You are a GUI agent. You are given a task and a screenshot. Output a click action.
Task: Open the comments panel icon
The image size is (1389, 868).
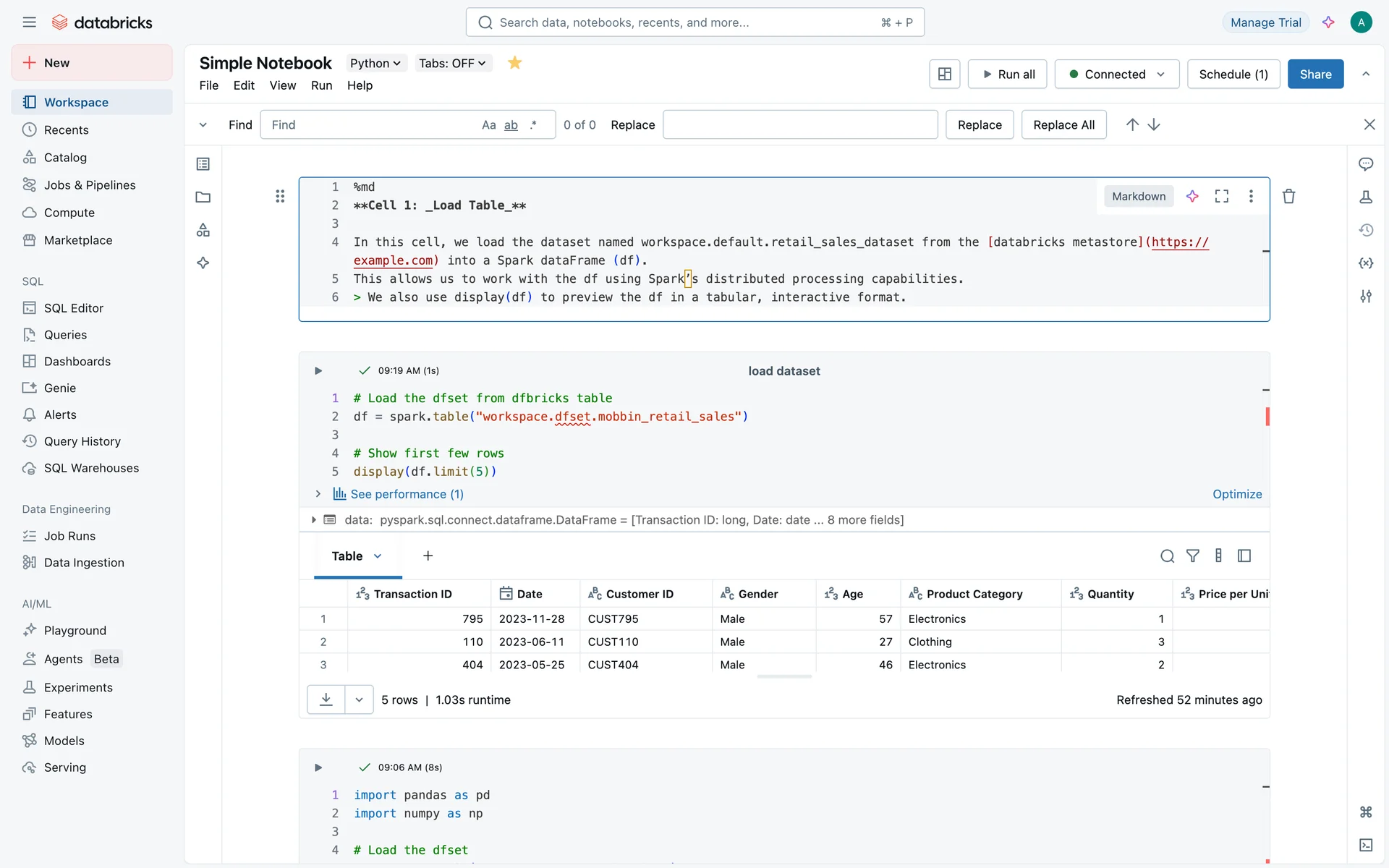(1365, 164)
